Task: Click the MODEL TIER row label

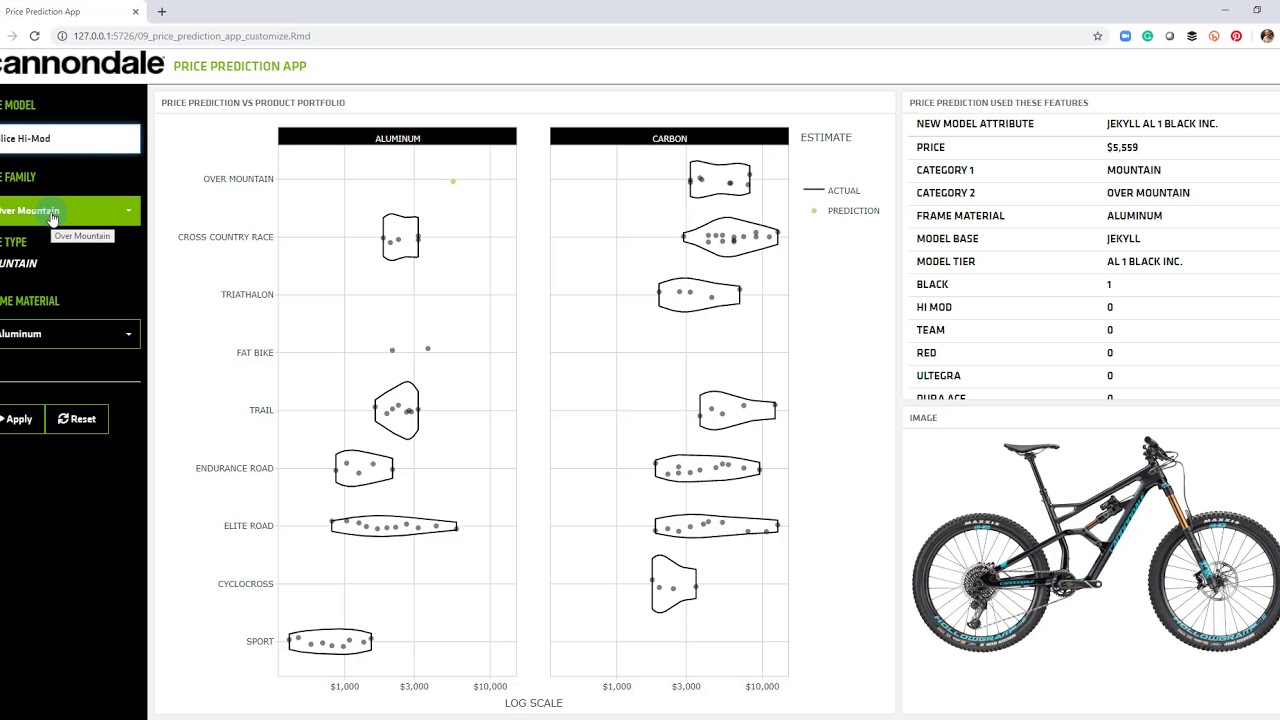Action: (946, 262)
